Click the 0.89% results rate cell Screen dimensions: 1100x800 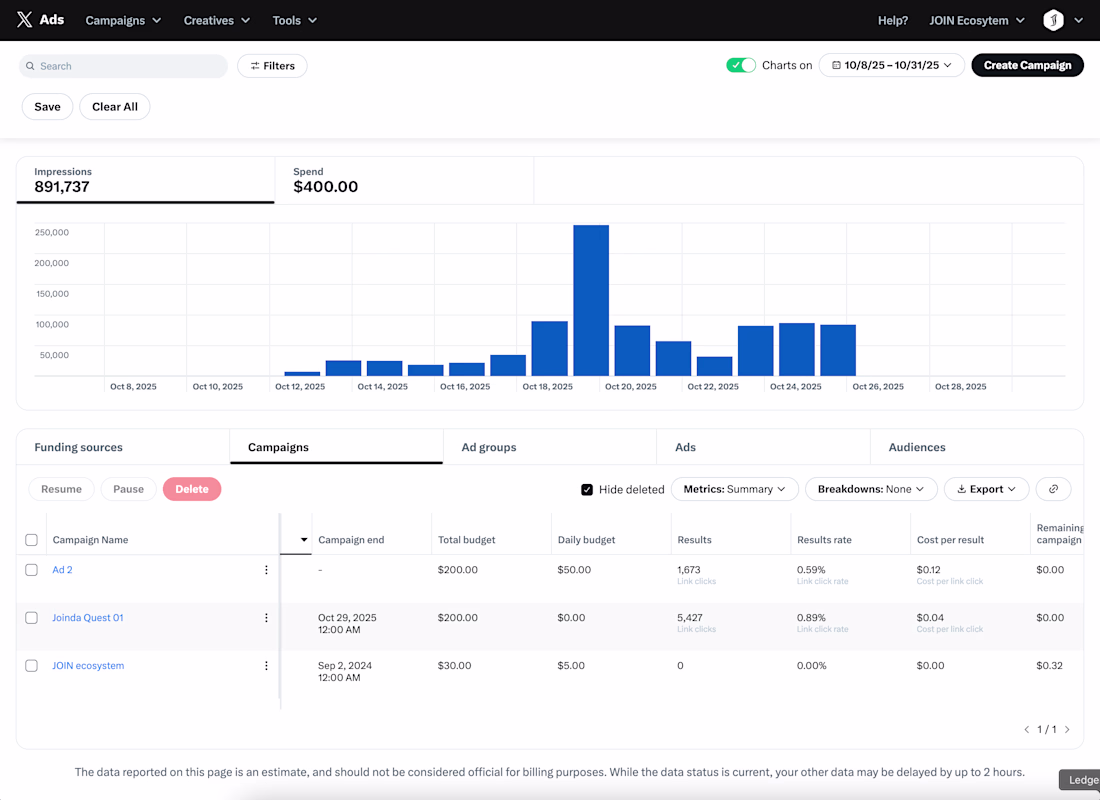click(x=811, y=618)
